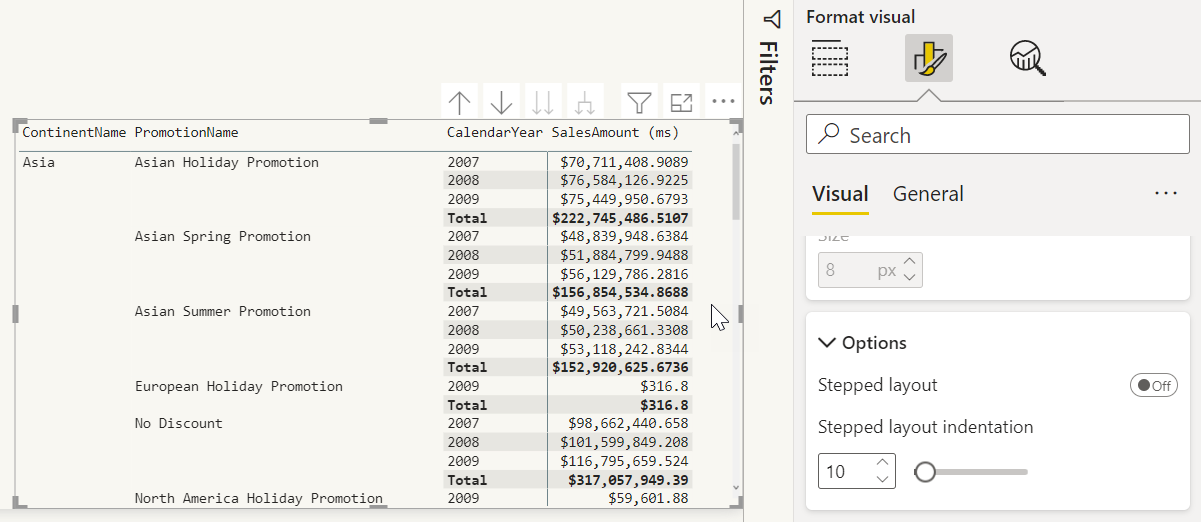Go to next level in hierarchy icon
This screenshot has height=522, width=1201.
pyautogui.click(x=543, y=102)
